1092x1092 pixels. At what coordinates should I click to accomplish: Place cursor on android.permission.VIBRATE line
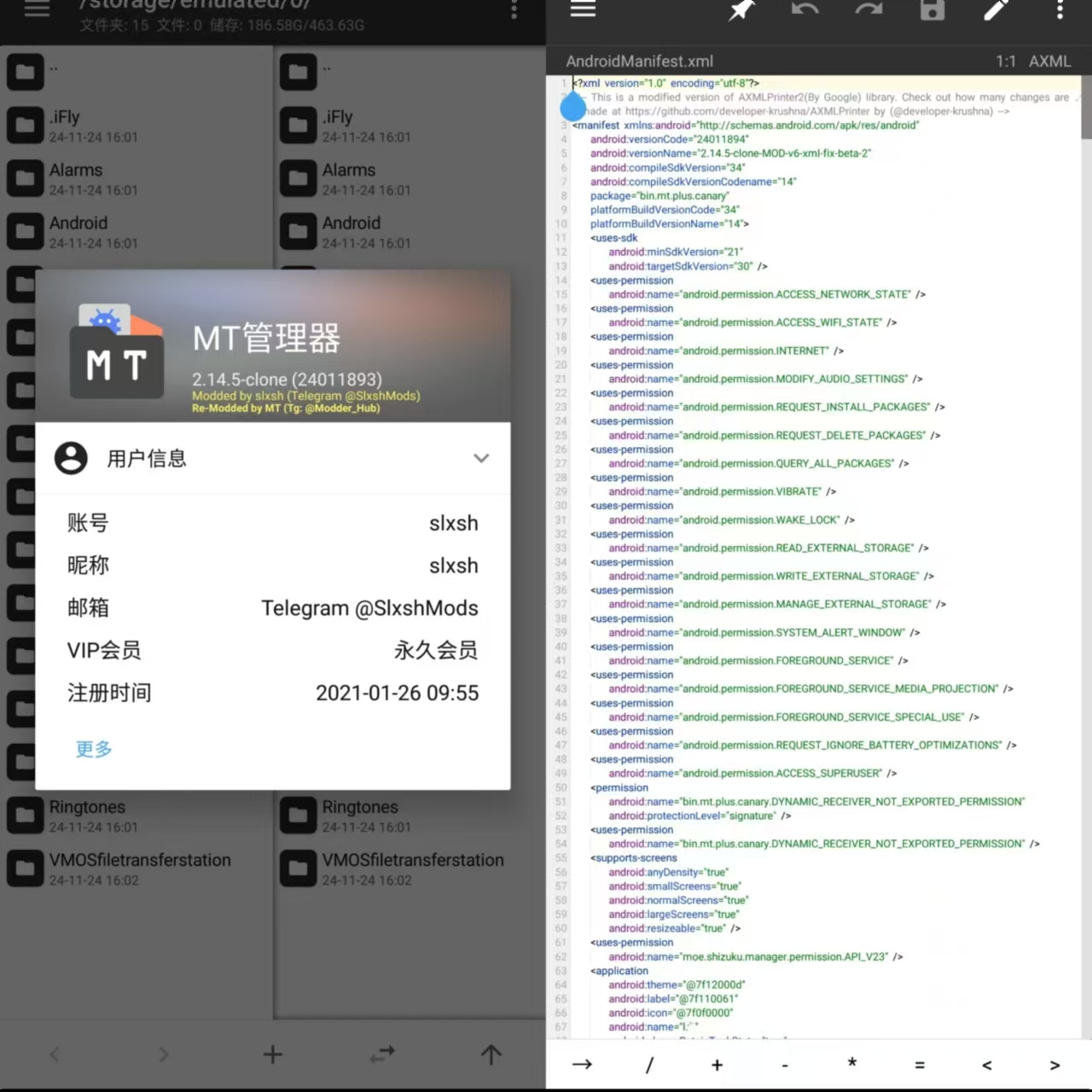point(722,491)
